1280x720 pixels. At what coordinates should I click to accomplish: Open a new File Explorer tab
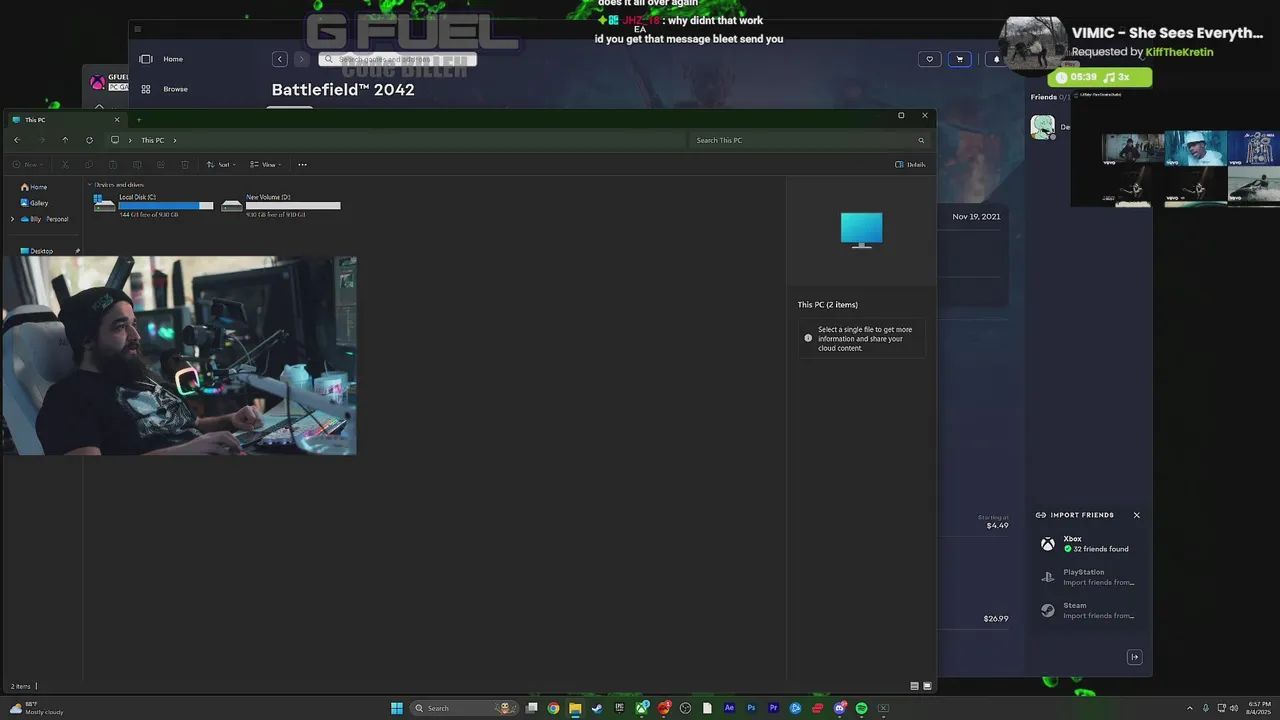point(139,120)
